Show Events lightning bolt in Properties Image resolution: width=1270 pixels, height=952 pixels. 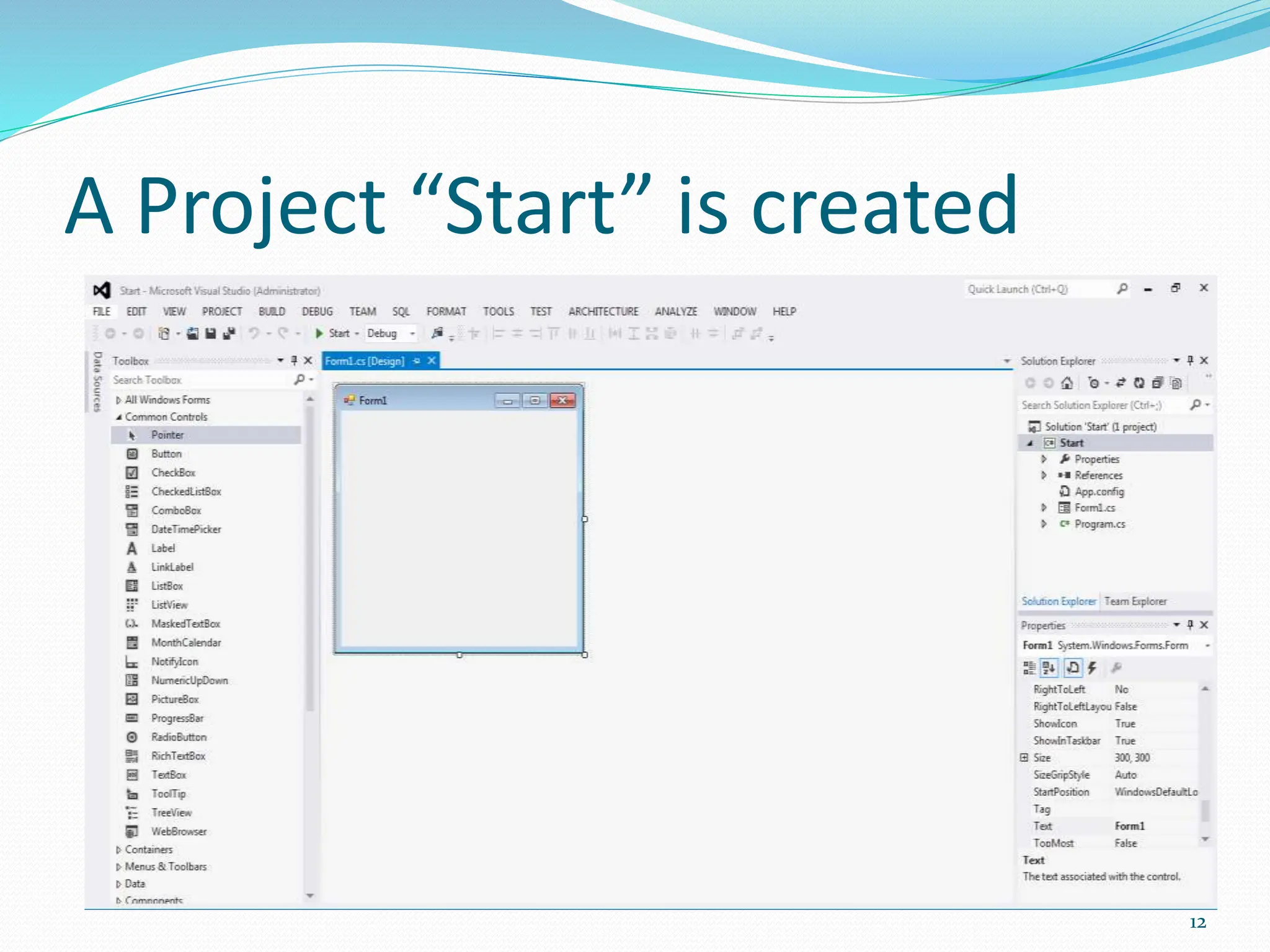point(1092,668)
